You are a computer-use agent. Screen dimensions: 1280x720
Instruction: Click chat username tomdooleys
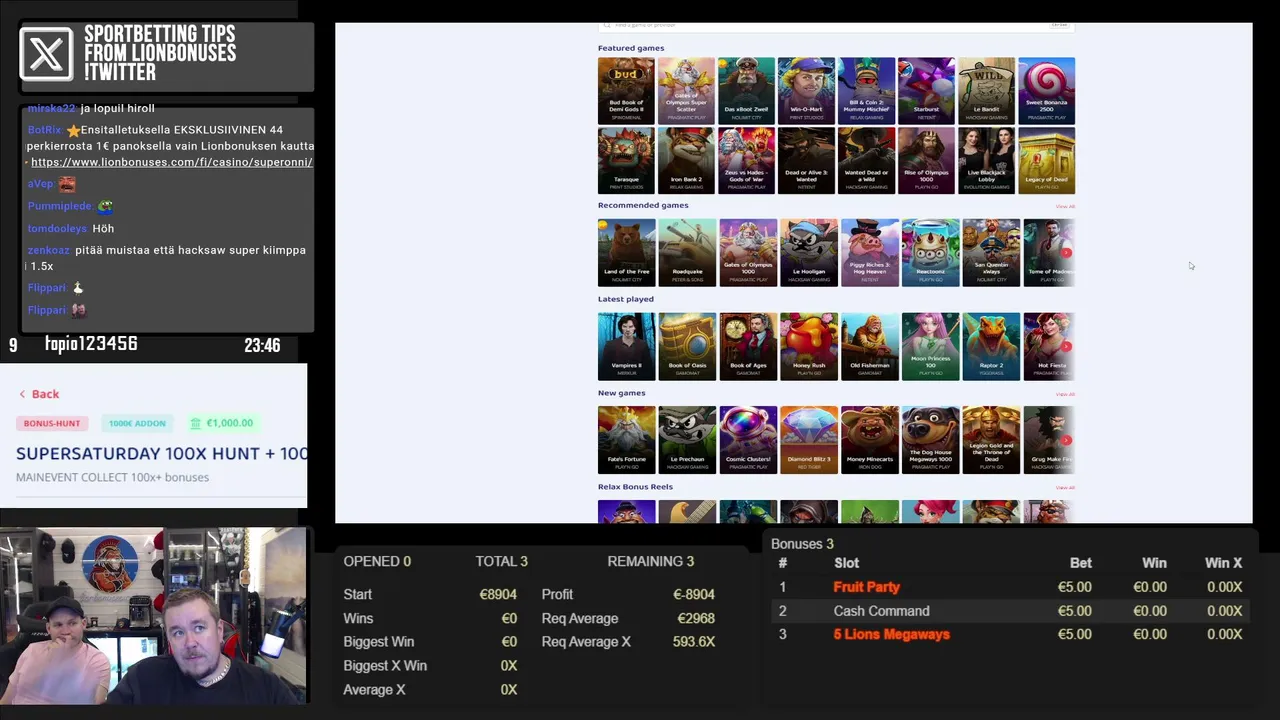pos(57,229)
